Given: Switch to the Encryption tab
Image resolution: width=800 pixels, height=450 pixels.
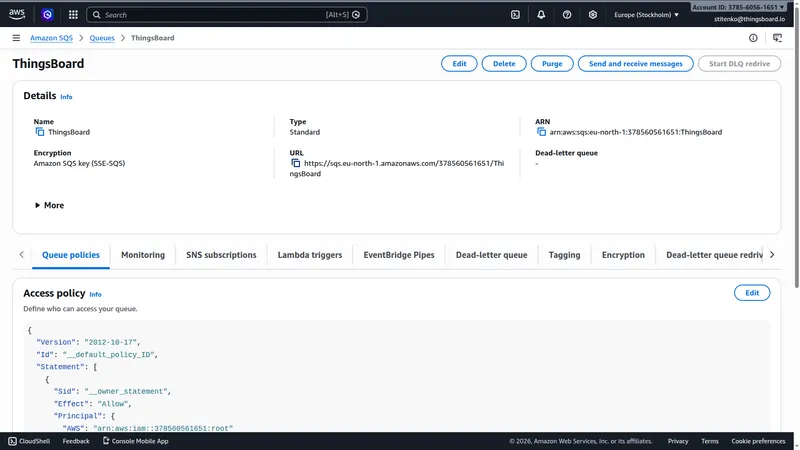Looking at the screenshot, I should (623, 255).
